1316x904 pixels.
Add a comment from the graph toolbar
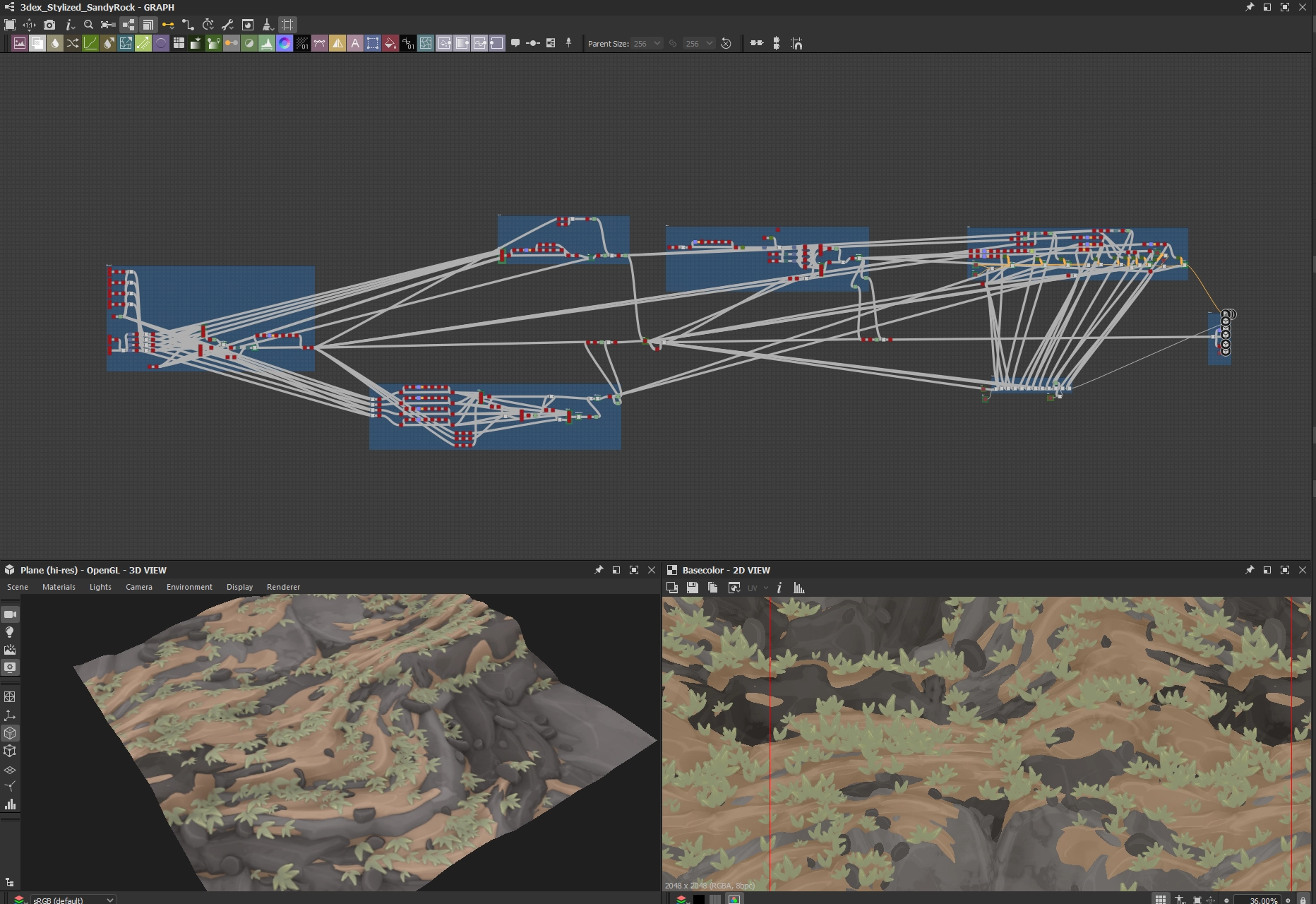point(515,44)
